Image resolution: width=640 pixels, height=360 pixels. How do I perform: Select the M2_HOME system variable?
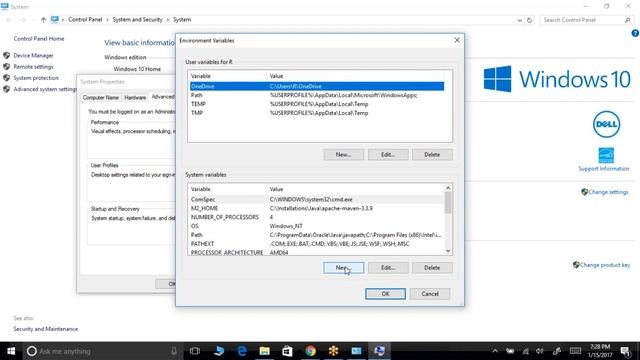317,208
